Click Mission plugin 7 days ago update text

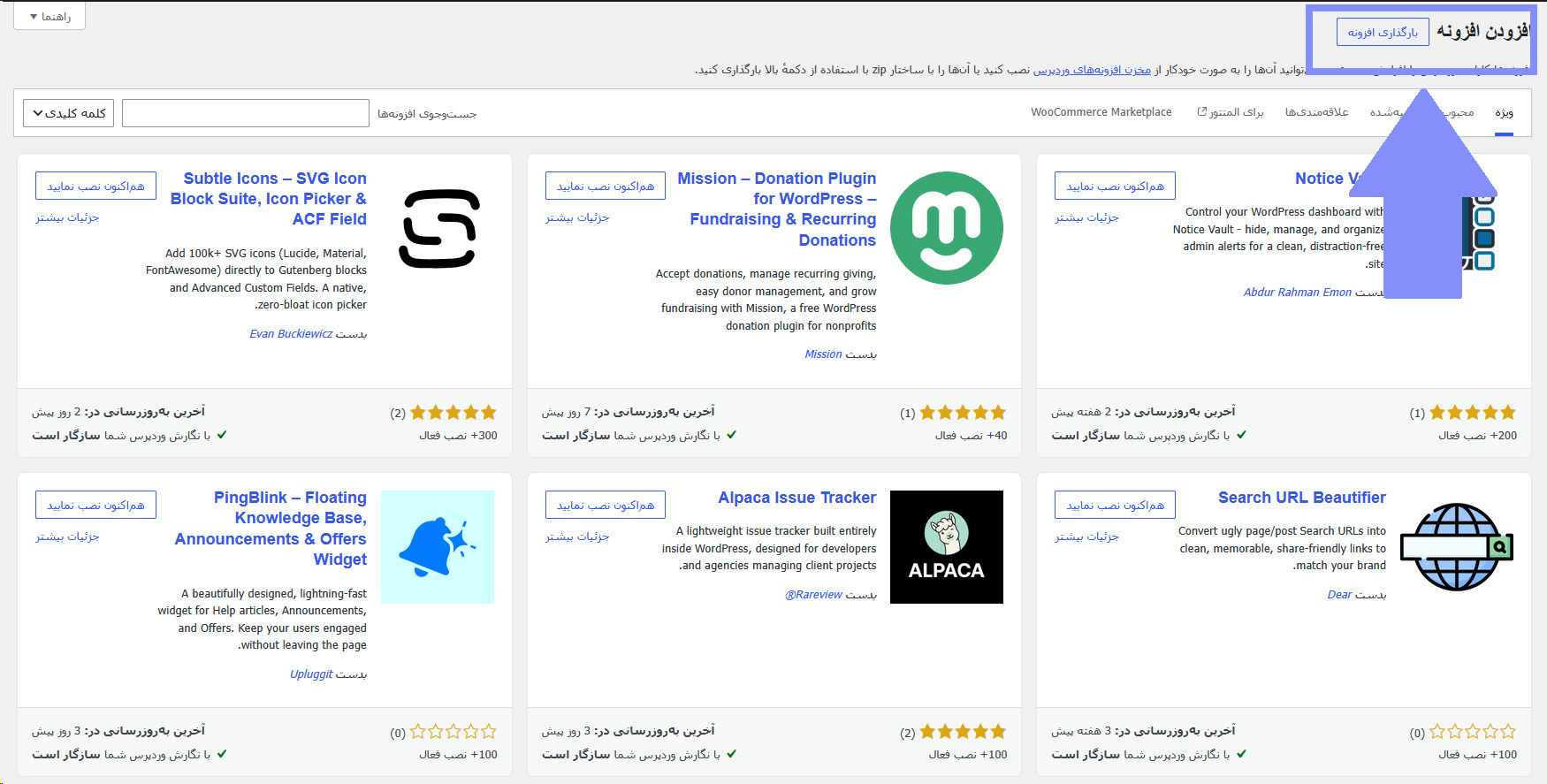(x=628, y=412)
